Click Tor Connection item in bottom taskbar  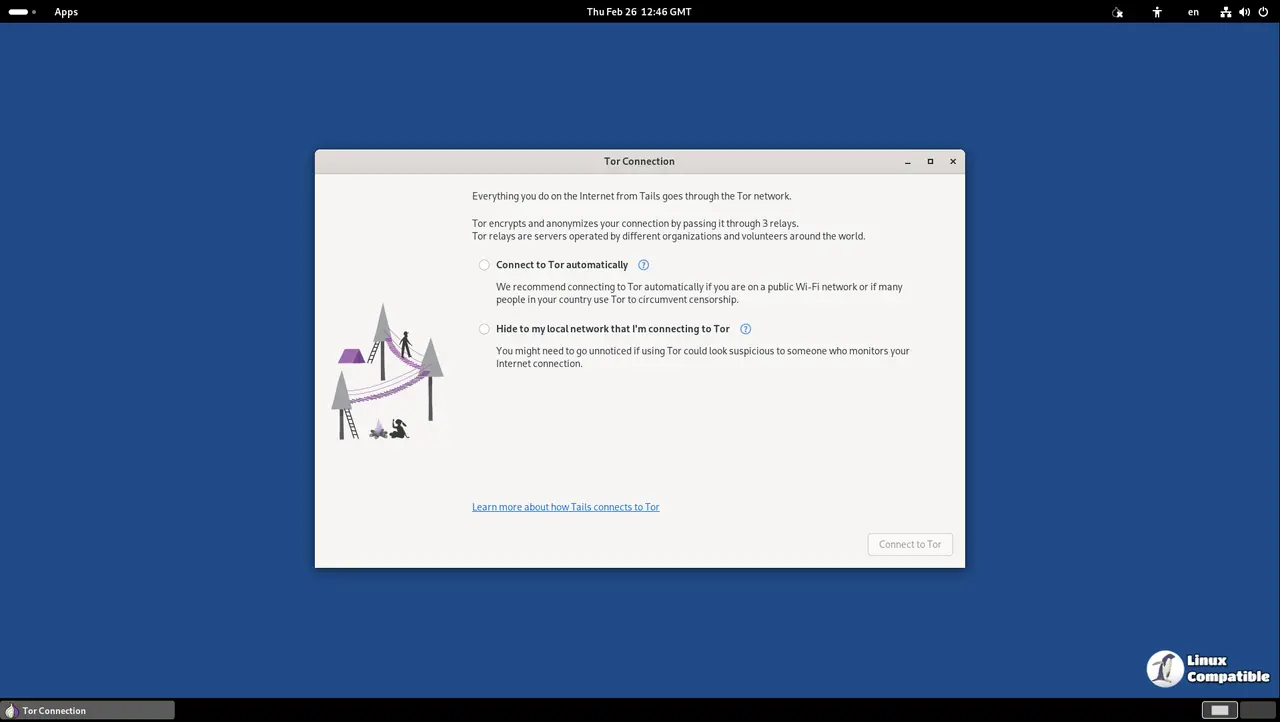click(88, 710)
